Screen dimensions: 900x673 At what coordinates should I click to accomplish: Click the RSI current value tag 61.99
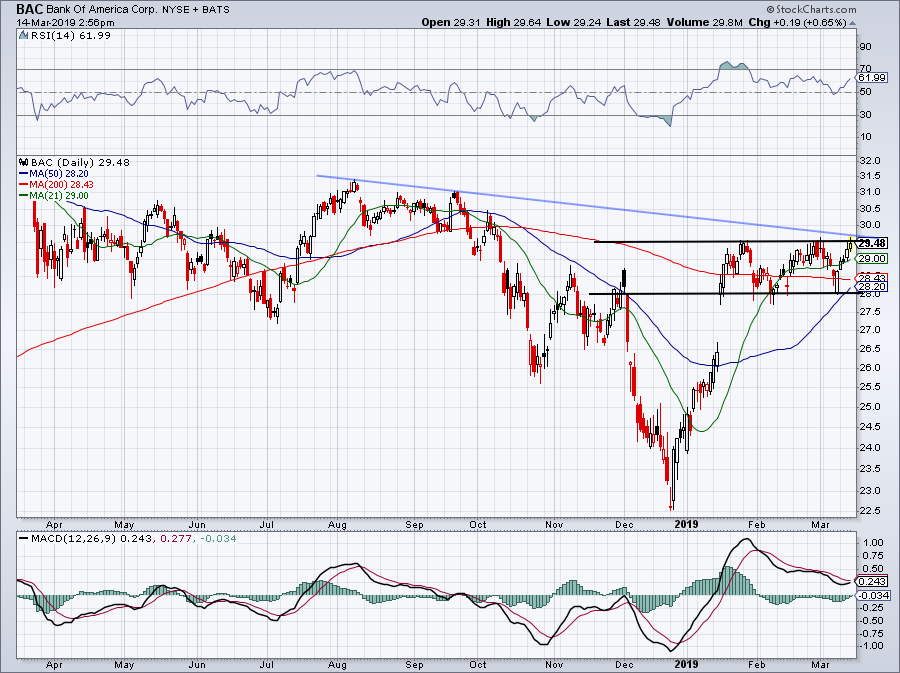(x=872, y=77)
